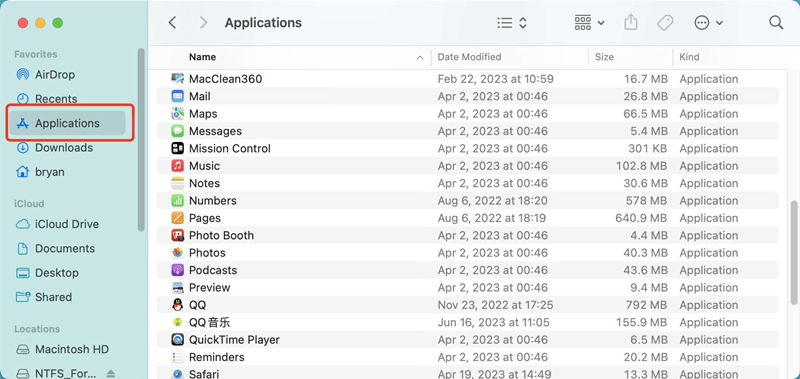The image size is (800, 379).
Task: Click the QQ penguin icon
Action: pyautogui.click(x=178, y=305)
